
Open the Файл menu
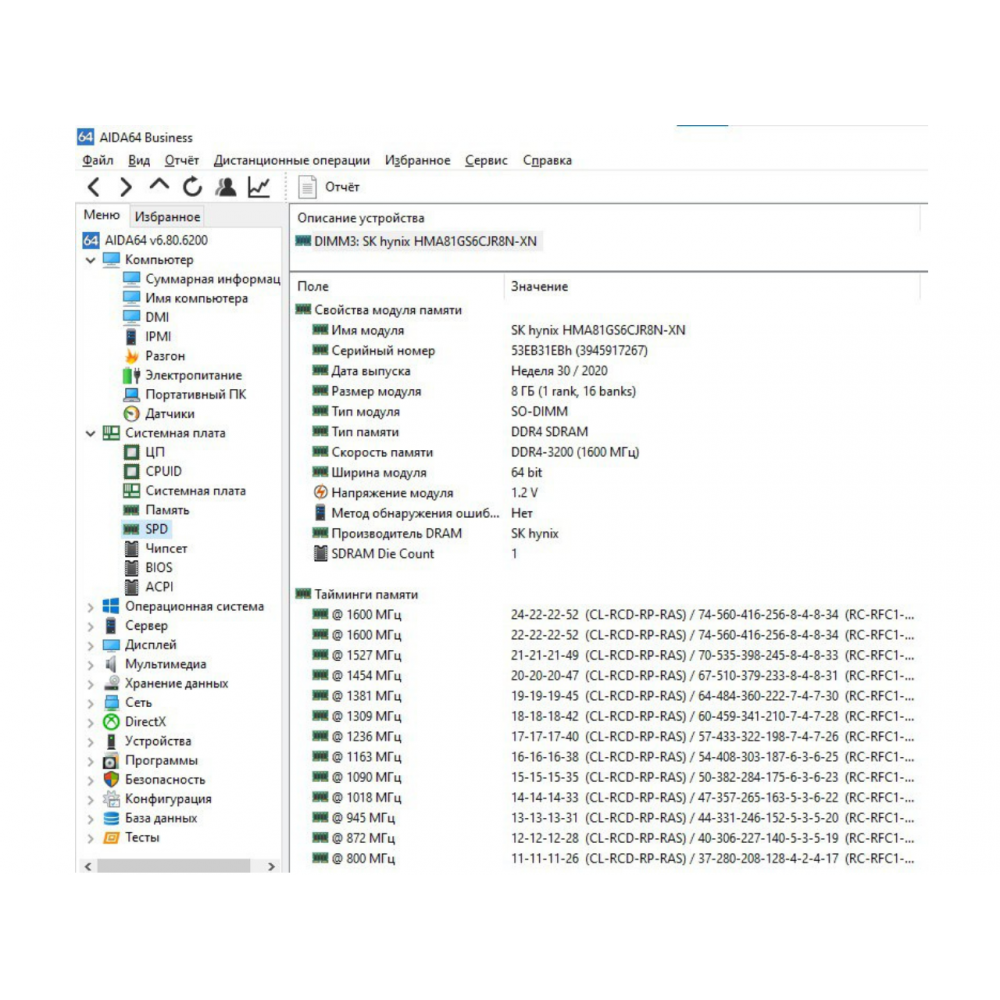point(98,160)
